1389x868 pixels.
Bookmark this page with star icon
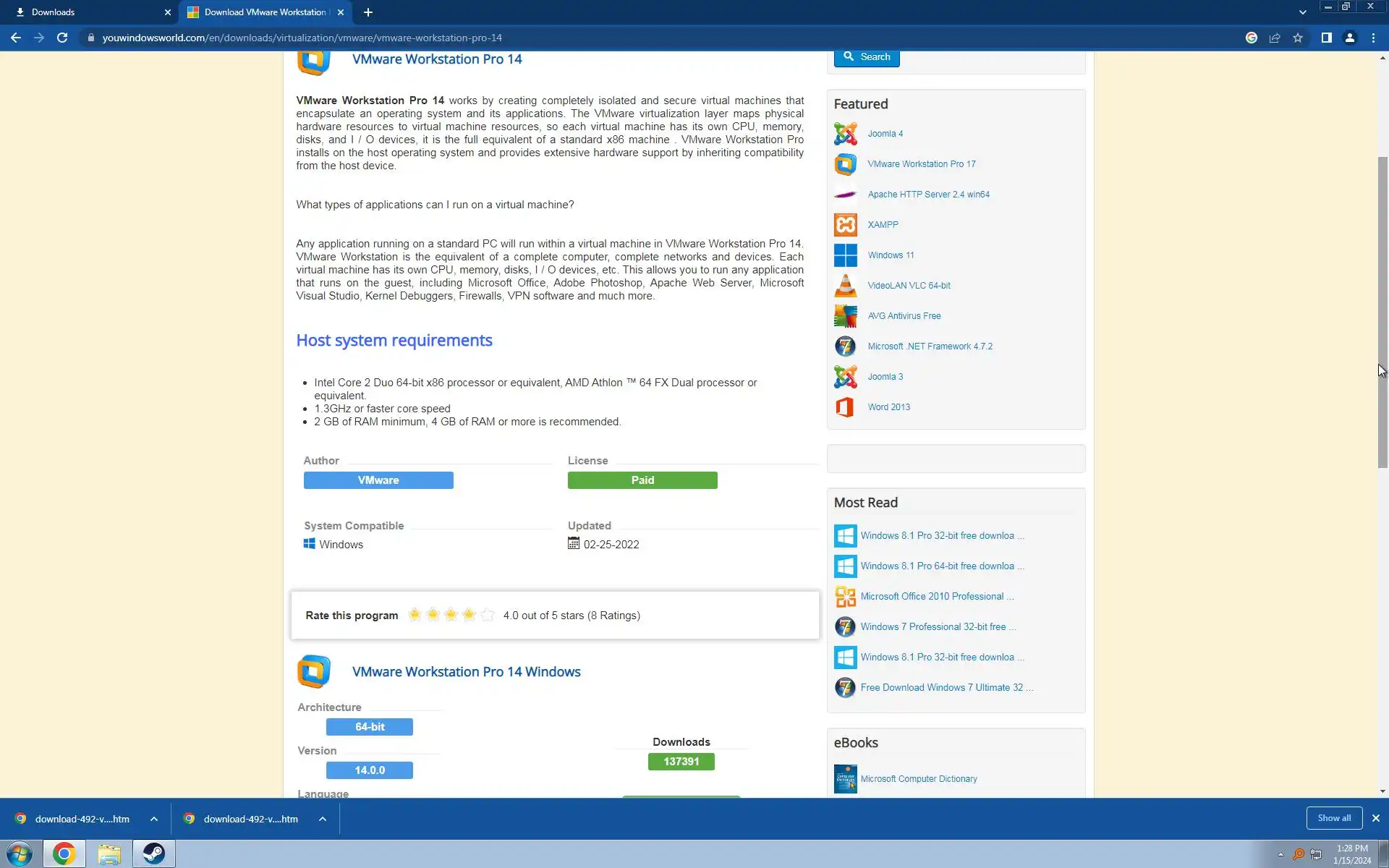point(1298,38)
